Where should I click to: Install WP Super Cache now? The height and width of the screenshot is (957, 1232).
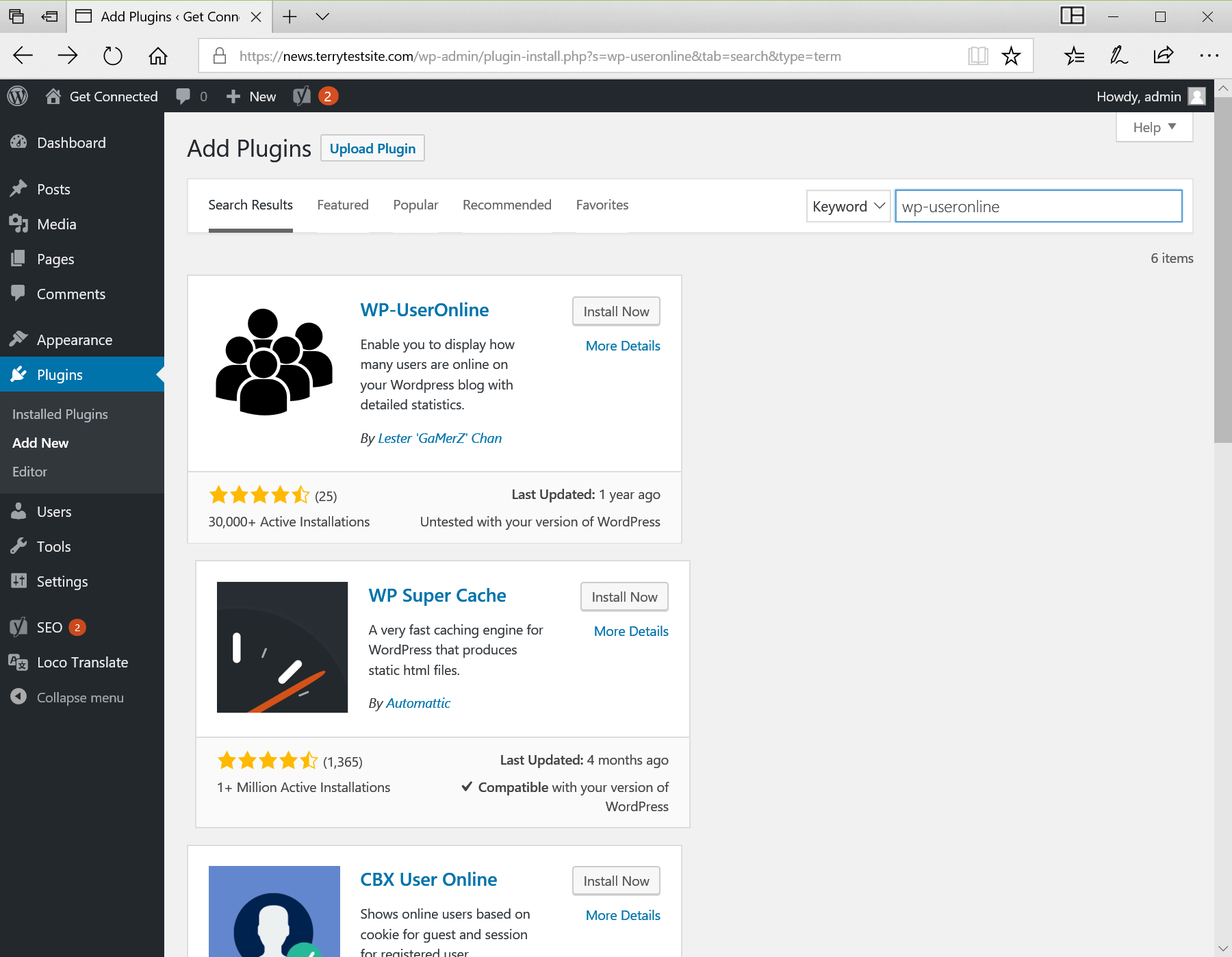pos(624,597)
